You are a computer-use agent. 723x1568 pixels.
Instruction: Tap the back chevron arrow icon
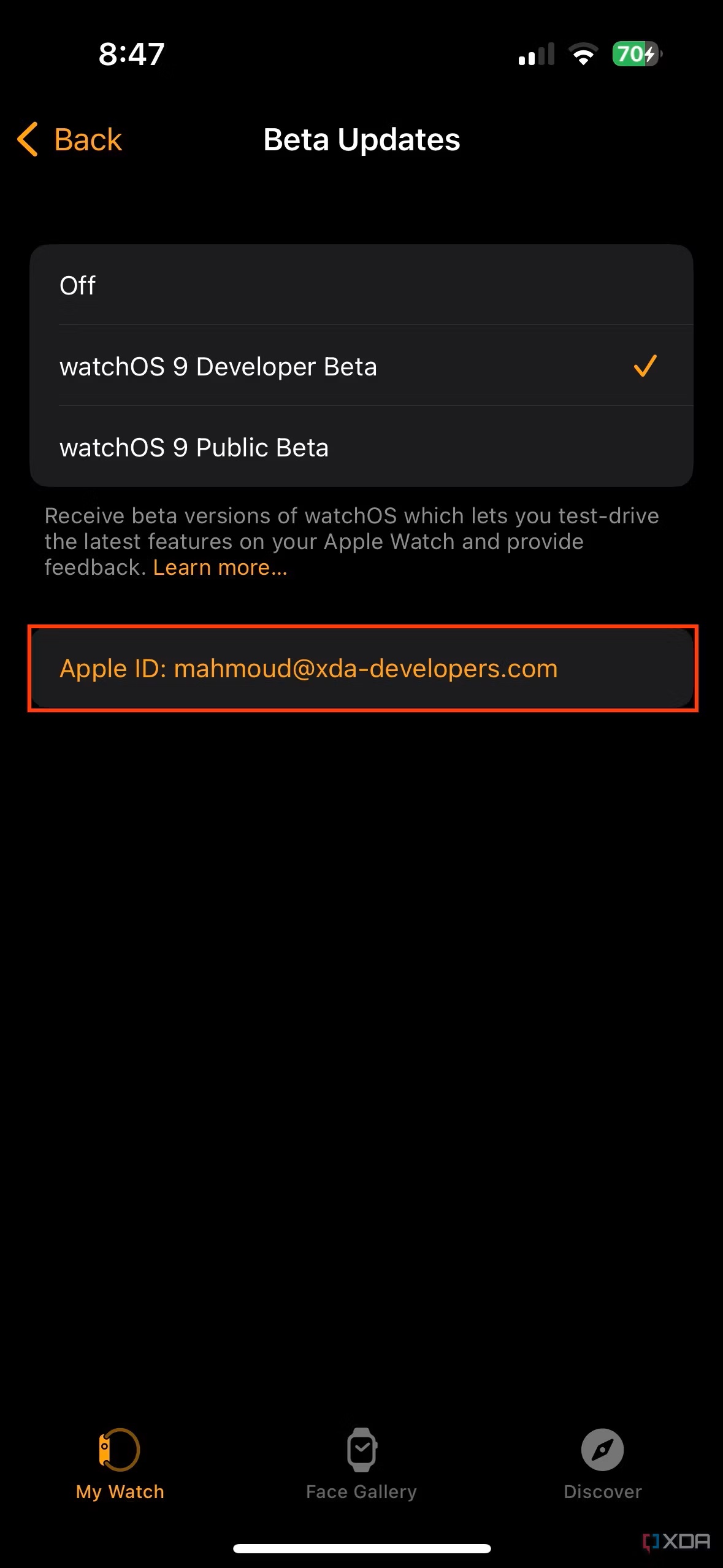coord(28,139)
